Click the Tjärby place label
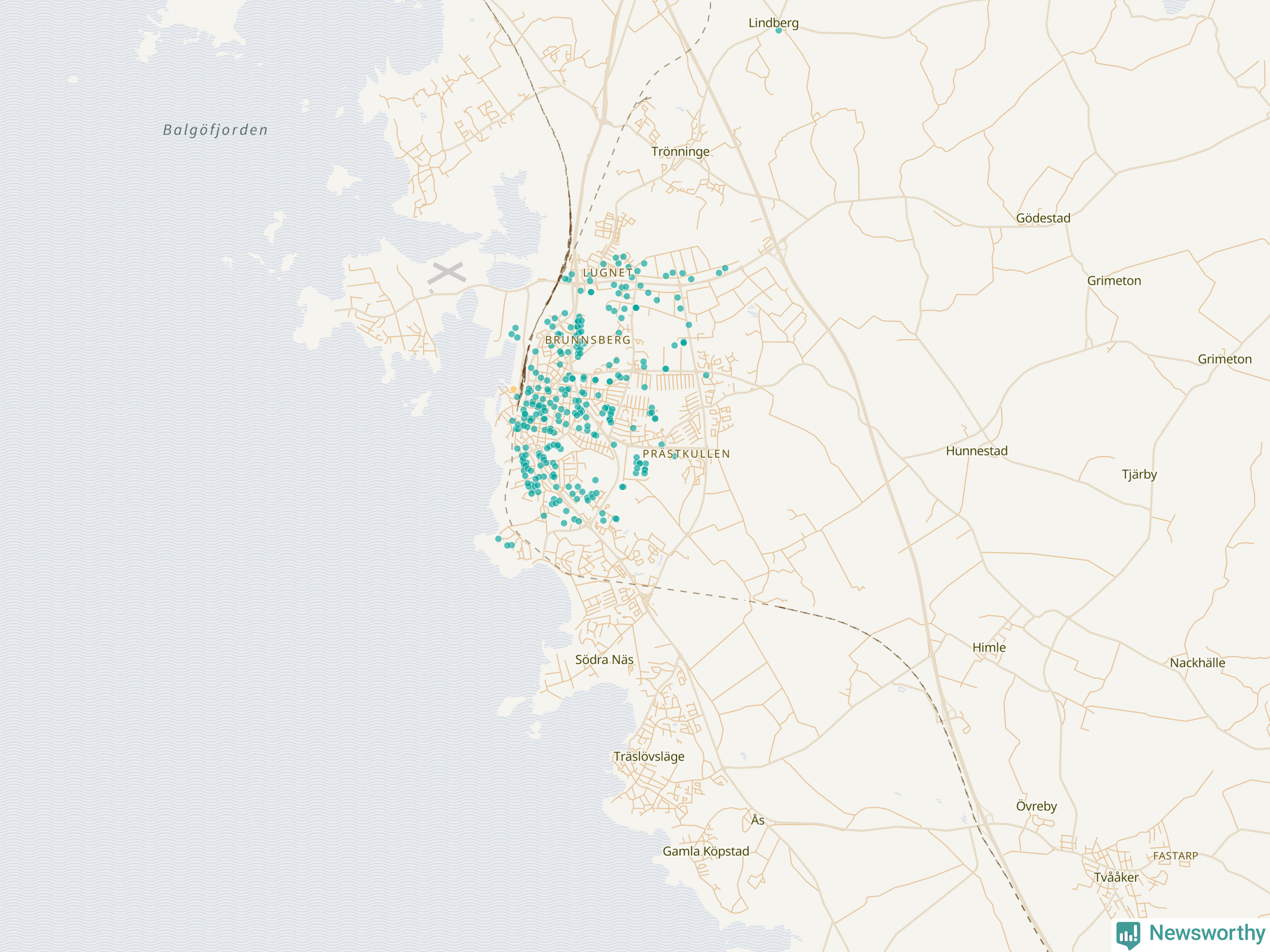 (1139, 475)
